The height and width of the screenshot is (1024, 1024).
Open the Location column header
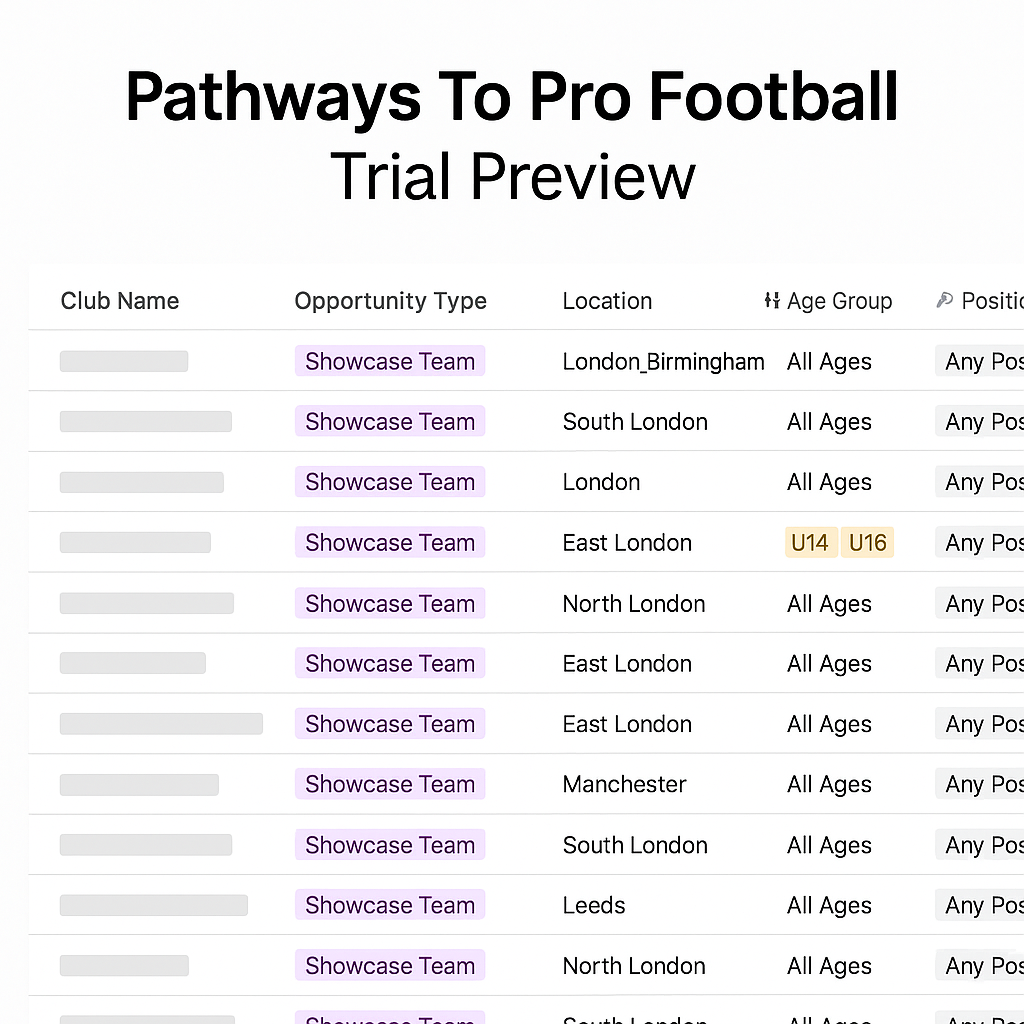point(607,301)
